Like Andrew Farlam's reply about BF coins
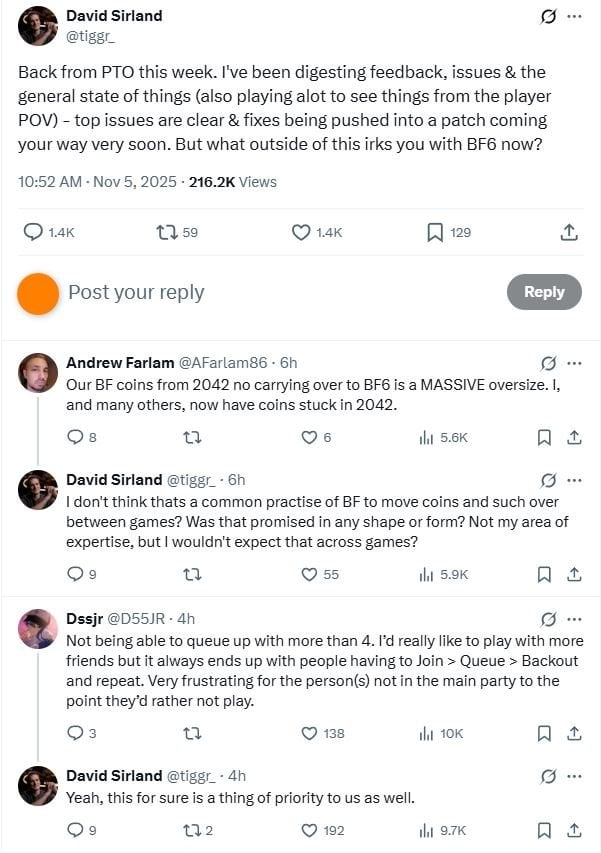The height and width of the screenshot is (853, 601). 310,437
